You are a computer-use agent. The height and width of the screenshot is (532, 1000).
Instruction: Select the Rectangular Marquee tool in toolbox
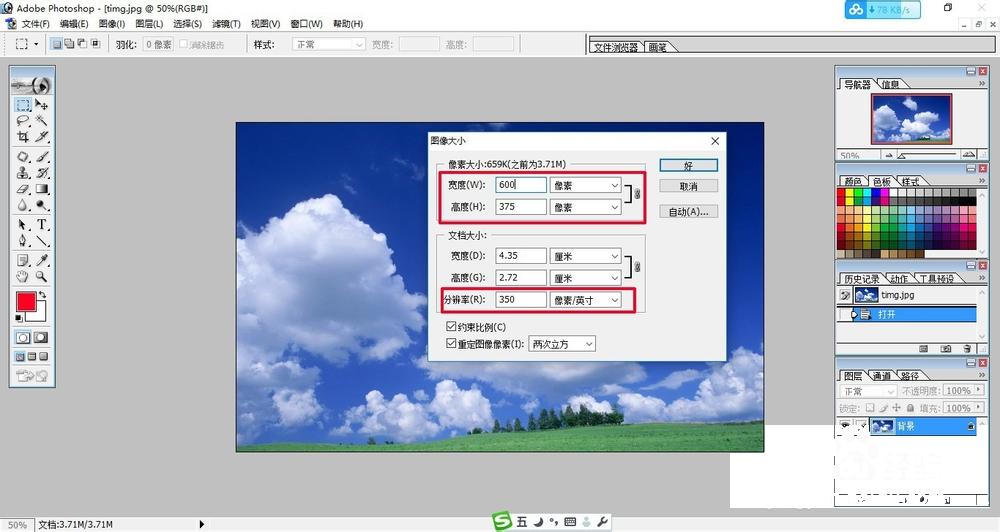pos(23,104)
